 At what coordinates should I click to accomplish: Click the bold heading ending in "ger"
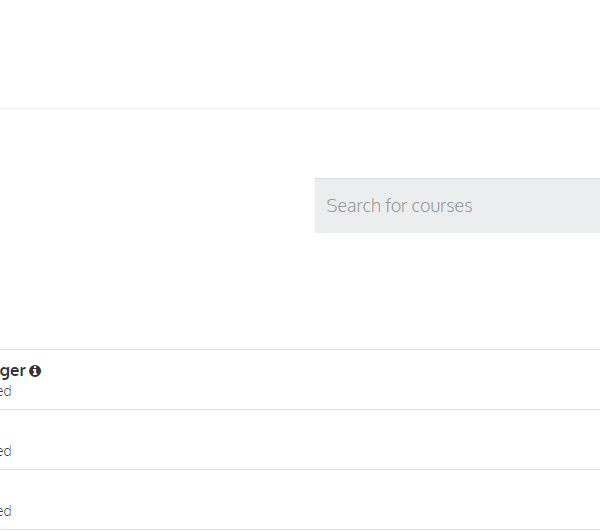(x=13, y=371)
